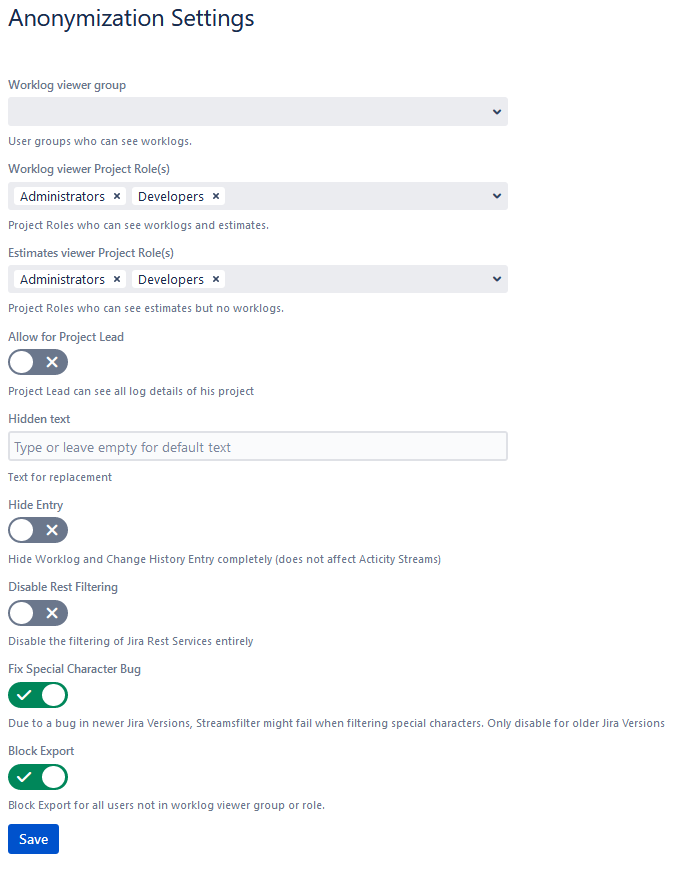The height and width of the screenshot is (871, 679).
Task: Expand Worklog viewer Project Role(s) dropdown arrow
Action: [x=497, y=196]
